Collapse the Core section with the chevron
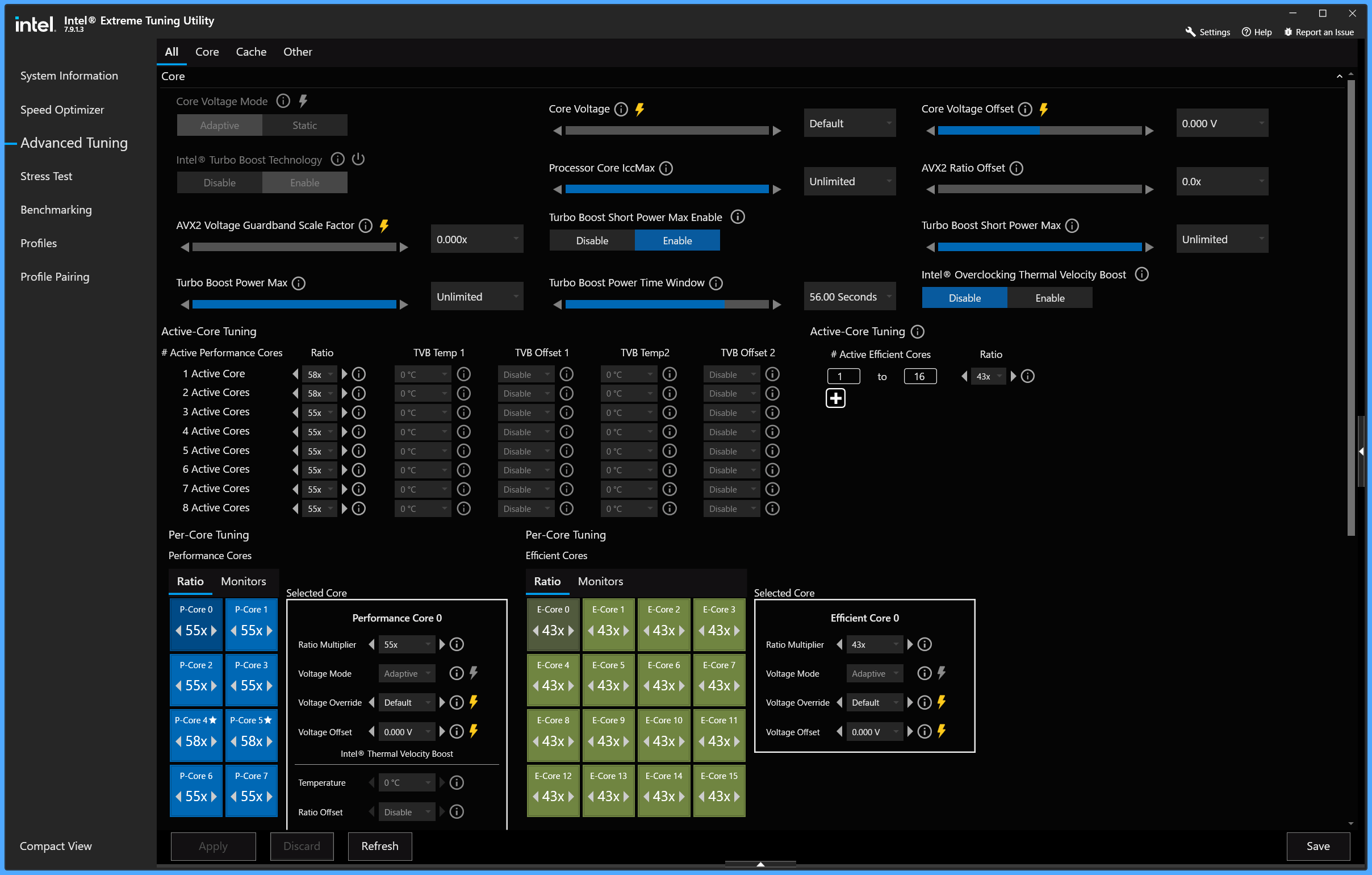This screenshot has height=875, width=1372. [1339, 76]
